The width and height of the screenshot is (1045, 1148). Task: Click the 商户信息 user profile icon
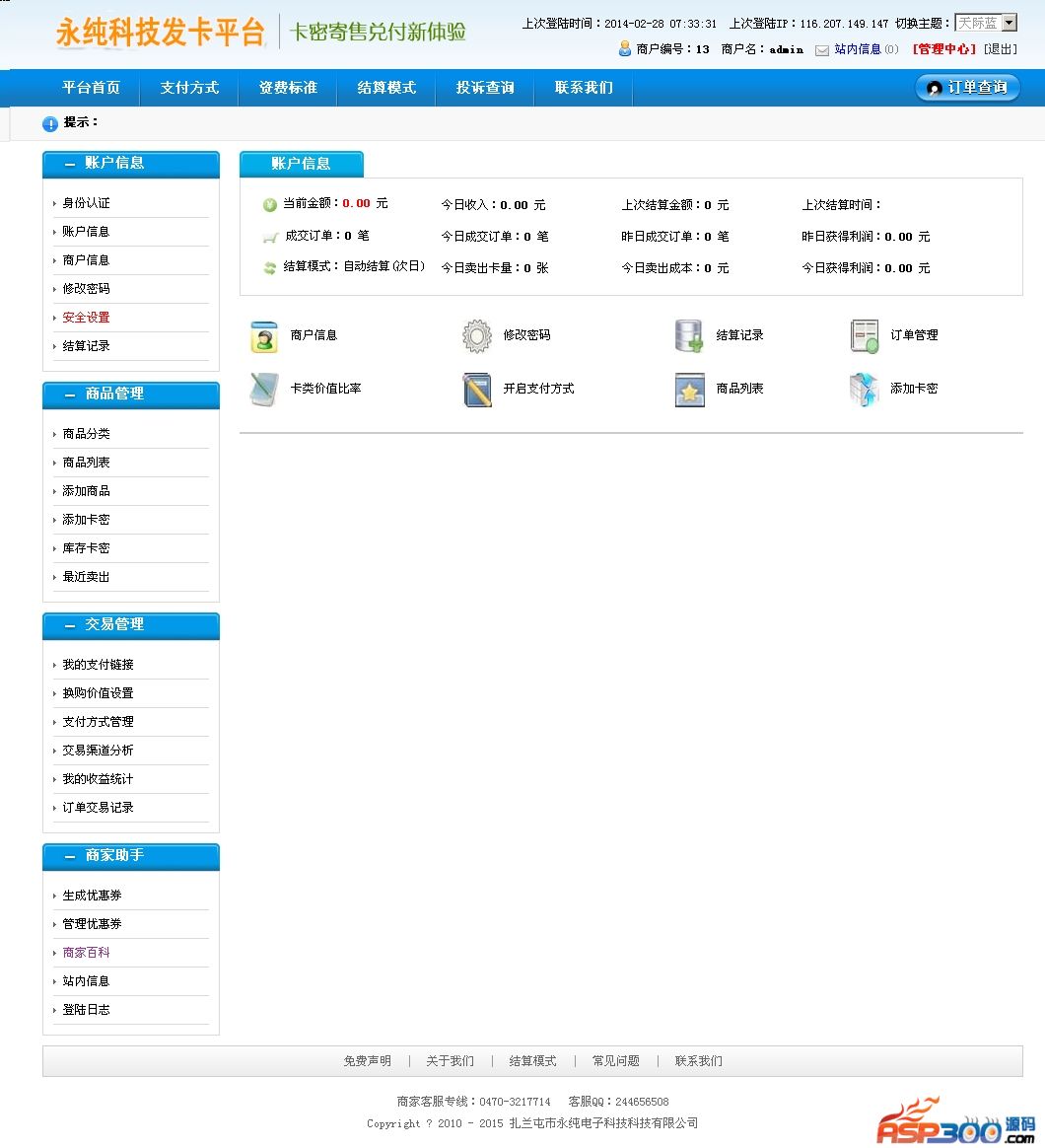click(x=264, y=336)
